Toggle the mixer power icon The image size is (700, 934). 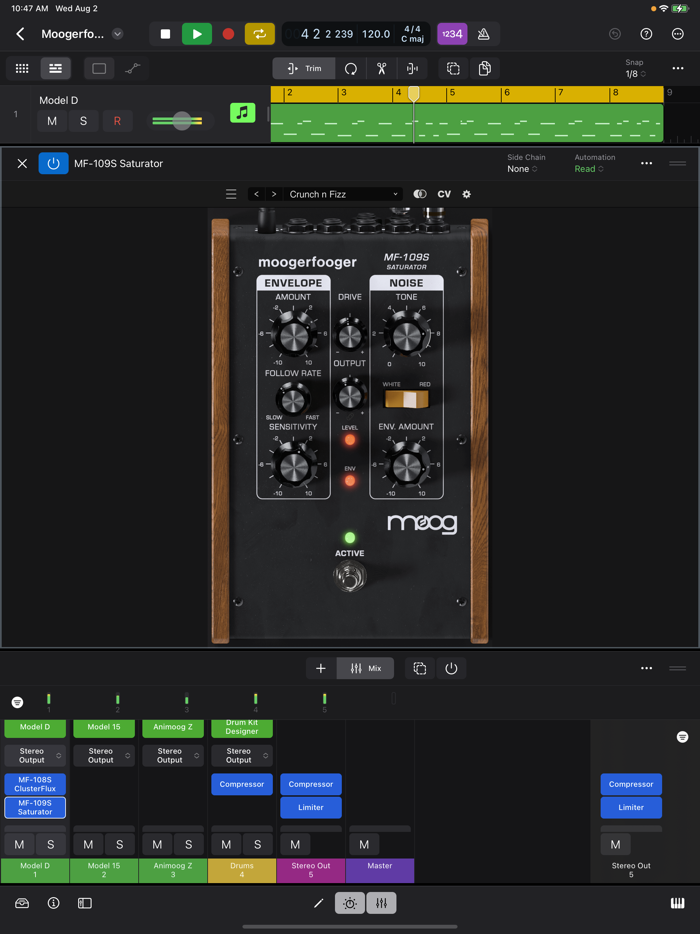[x=451, y=668]
